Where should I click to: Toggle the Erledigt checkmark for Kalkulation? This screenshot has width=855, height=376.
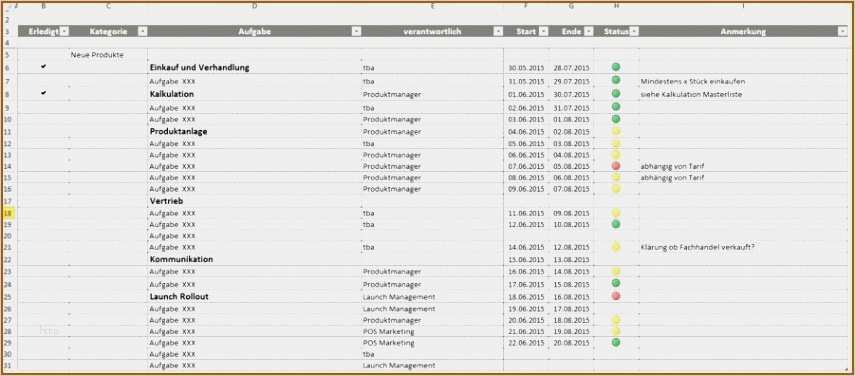click(44, 93)
